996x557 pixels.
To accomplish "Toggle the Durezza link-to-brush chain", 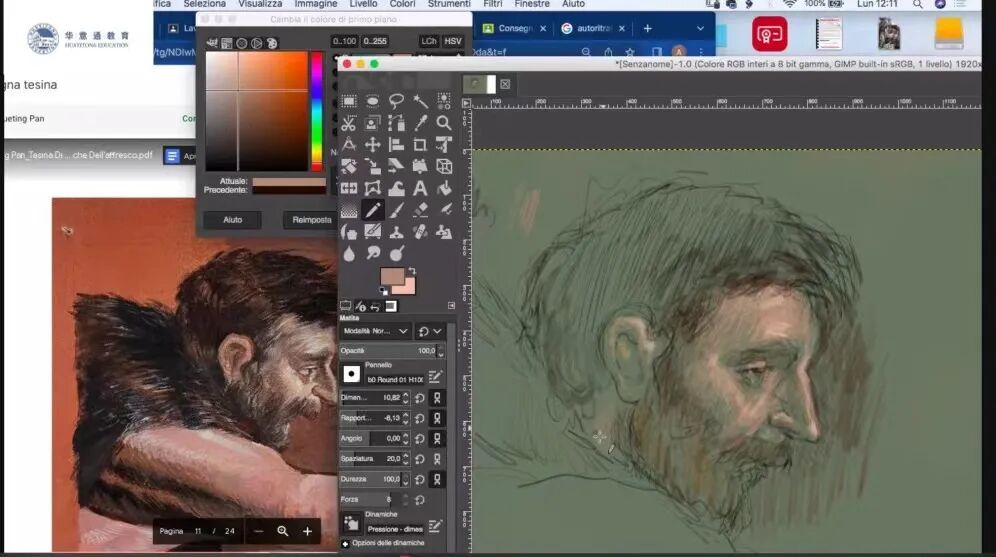I will [437, 480].
